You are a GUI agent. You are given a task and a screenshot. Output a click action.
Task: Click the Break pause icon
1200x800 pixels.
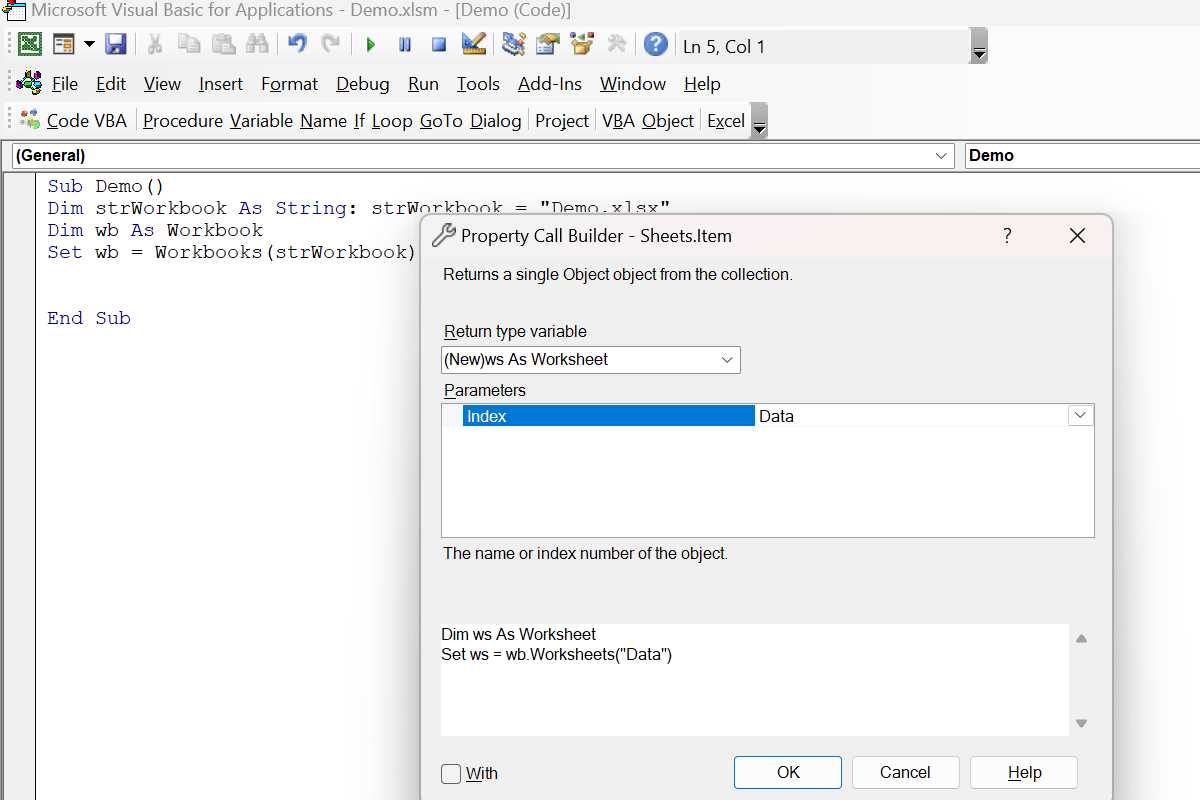pos(405,44)
